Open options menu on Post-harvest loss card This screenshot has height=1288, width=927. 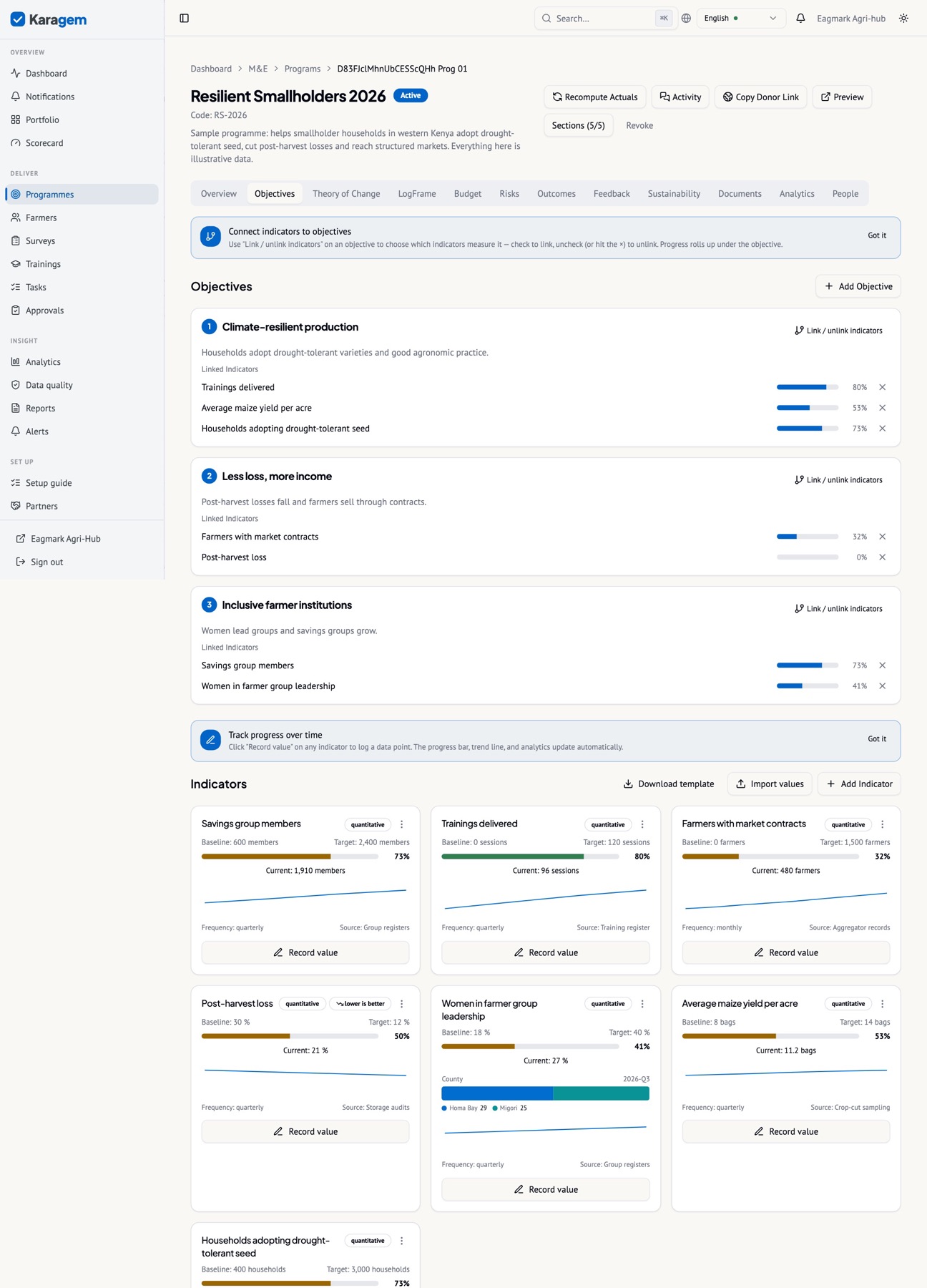coord(401,1004)
